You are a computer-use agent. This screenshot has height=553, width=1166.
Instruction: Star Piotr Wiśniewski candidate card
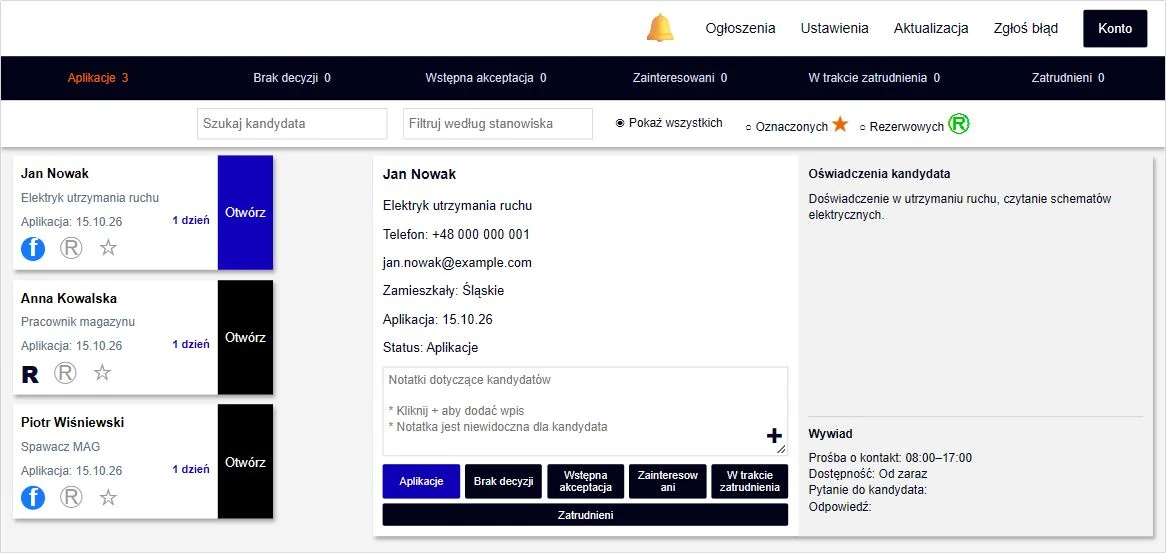pyautogui.click(x=109, y=497)
